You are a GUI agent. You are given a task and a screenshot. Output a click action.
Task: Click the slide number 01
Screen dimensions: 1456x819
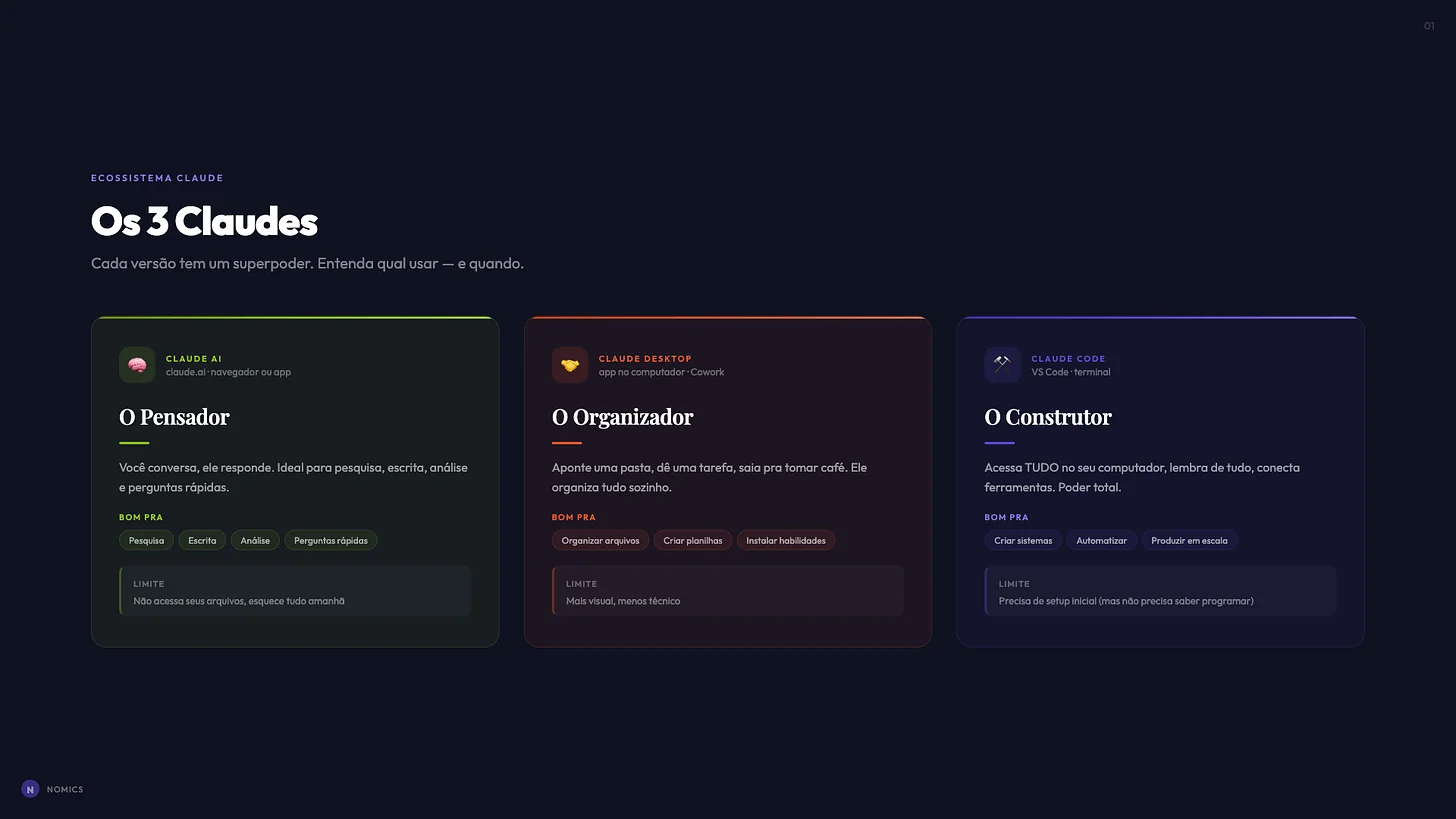pyautogui.click(x=1429, y=26)
